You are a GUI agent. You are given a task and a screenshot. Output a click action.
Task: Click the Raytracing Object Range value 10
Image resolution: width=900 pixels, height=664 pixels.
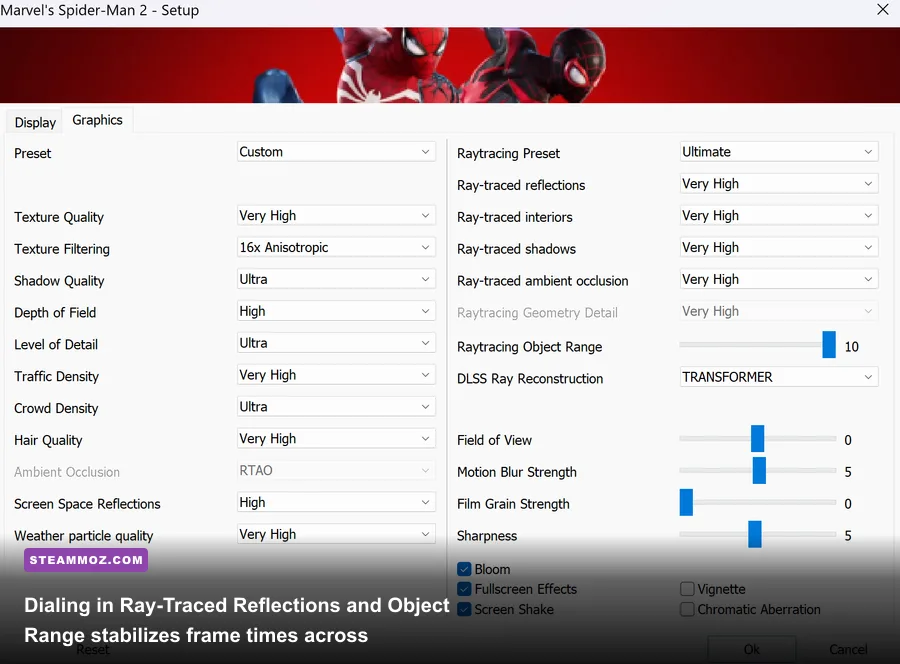[x=851, y=347]
